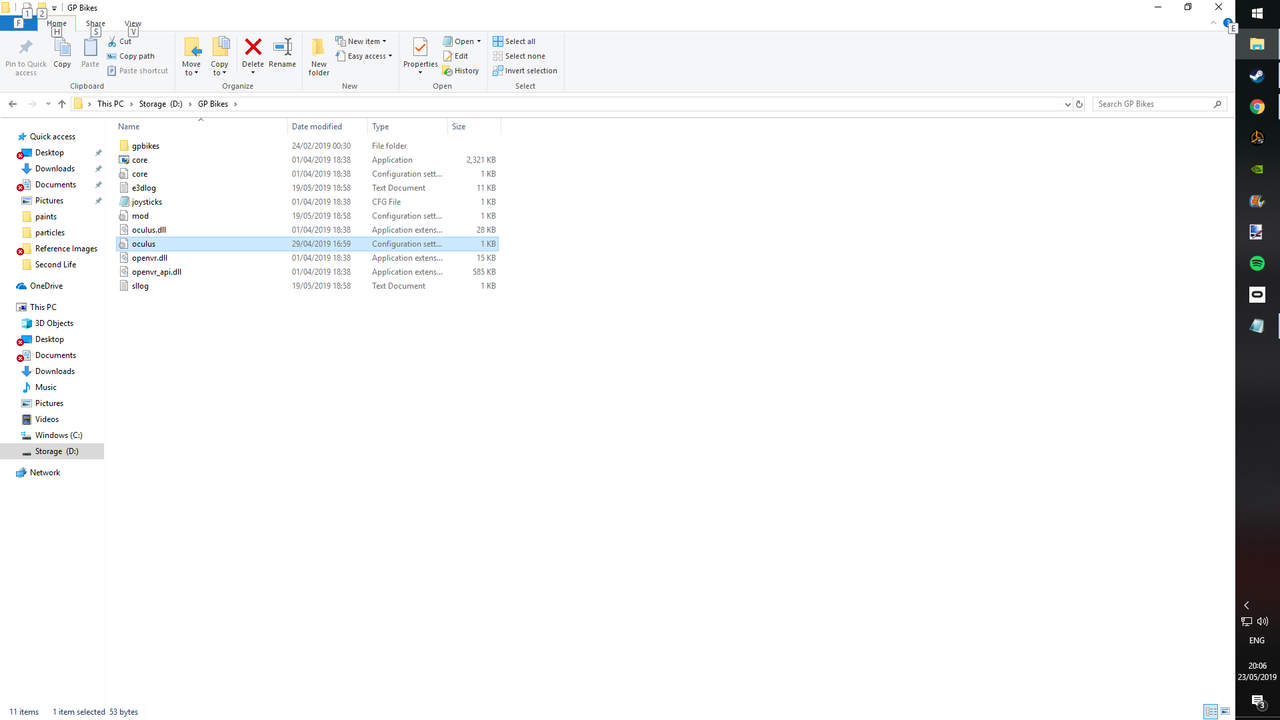Click the ENG language indicator

(x=1257, y=641)
